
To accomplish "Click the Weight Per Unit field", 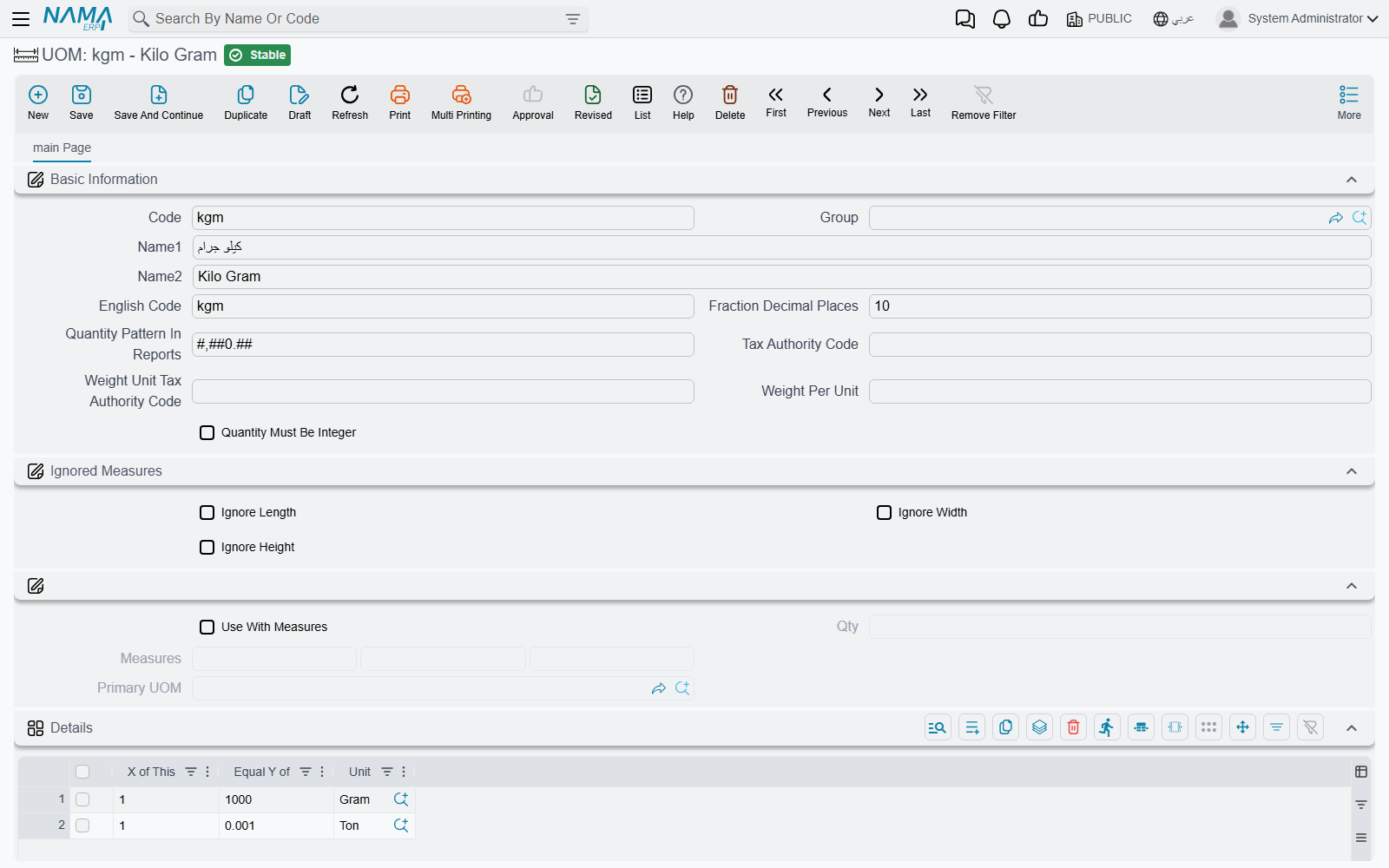I will pyautogui.click(x=1120, y=391).
